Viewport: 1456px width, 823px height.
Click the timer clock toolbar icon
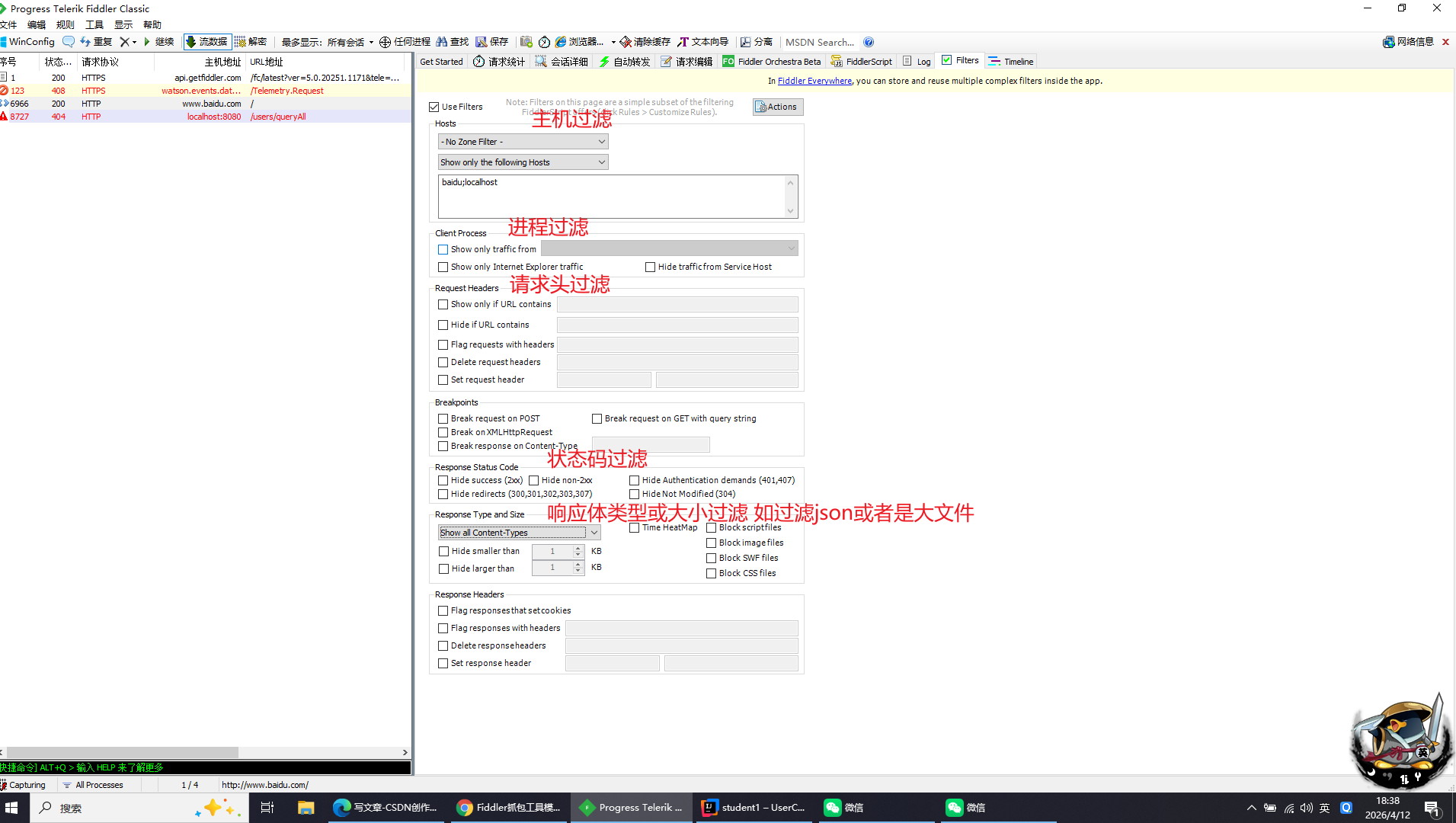click(544, 42)
